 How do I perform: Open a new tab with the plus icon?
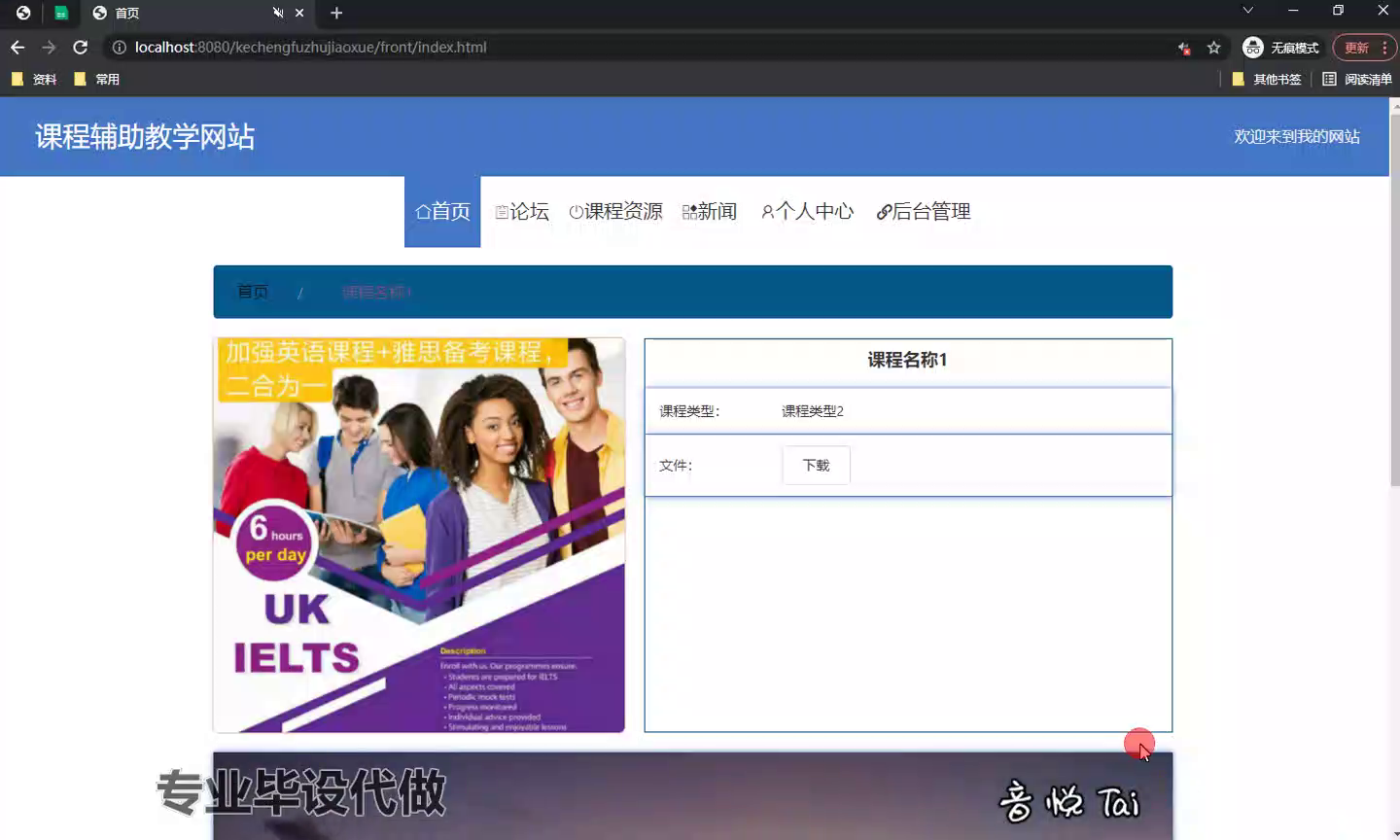(x=336, y=13)
